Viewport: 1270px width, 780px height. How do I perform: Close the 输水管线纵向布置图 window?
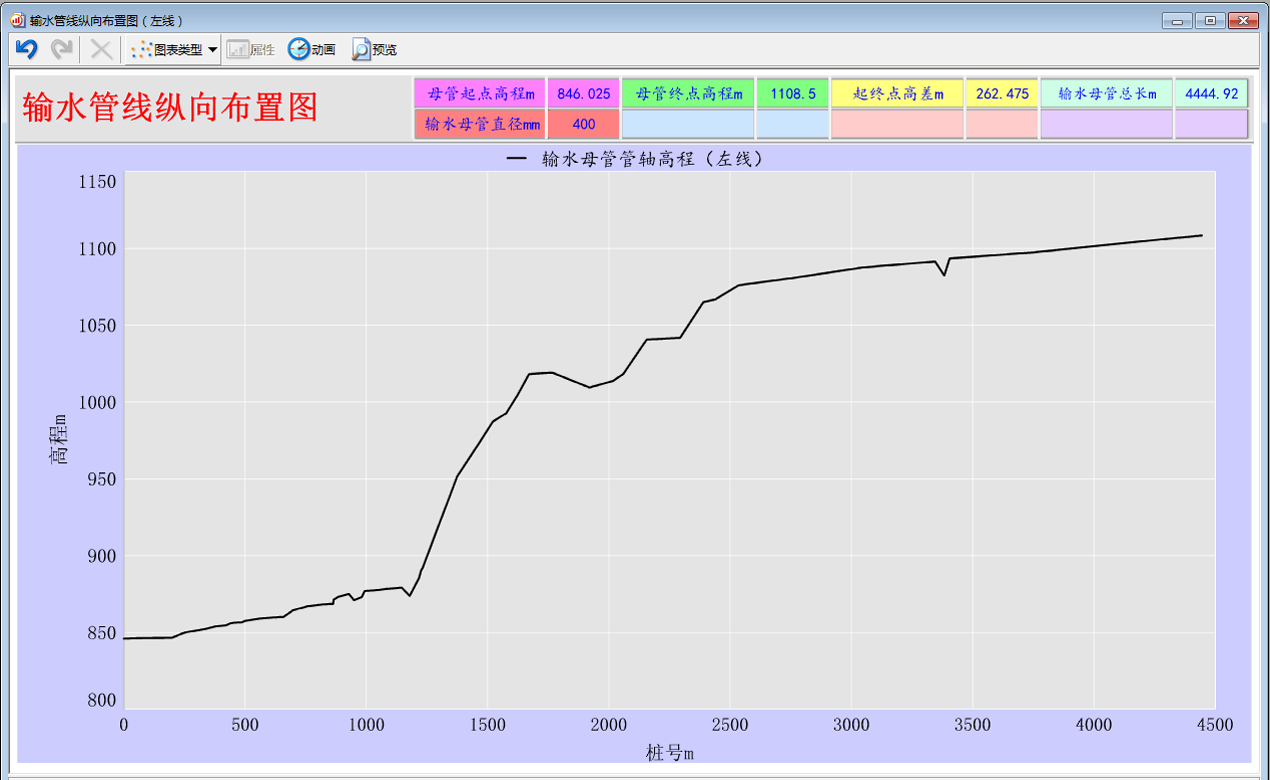(x=1243, y=20)
